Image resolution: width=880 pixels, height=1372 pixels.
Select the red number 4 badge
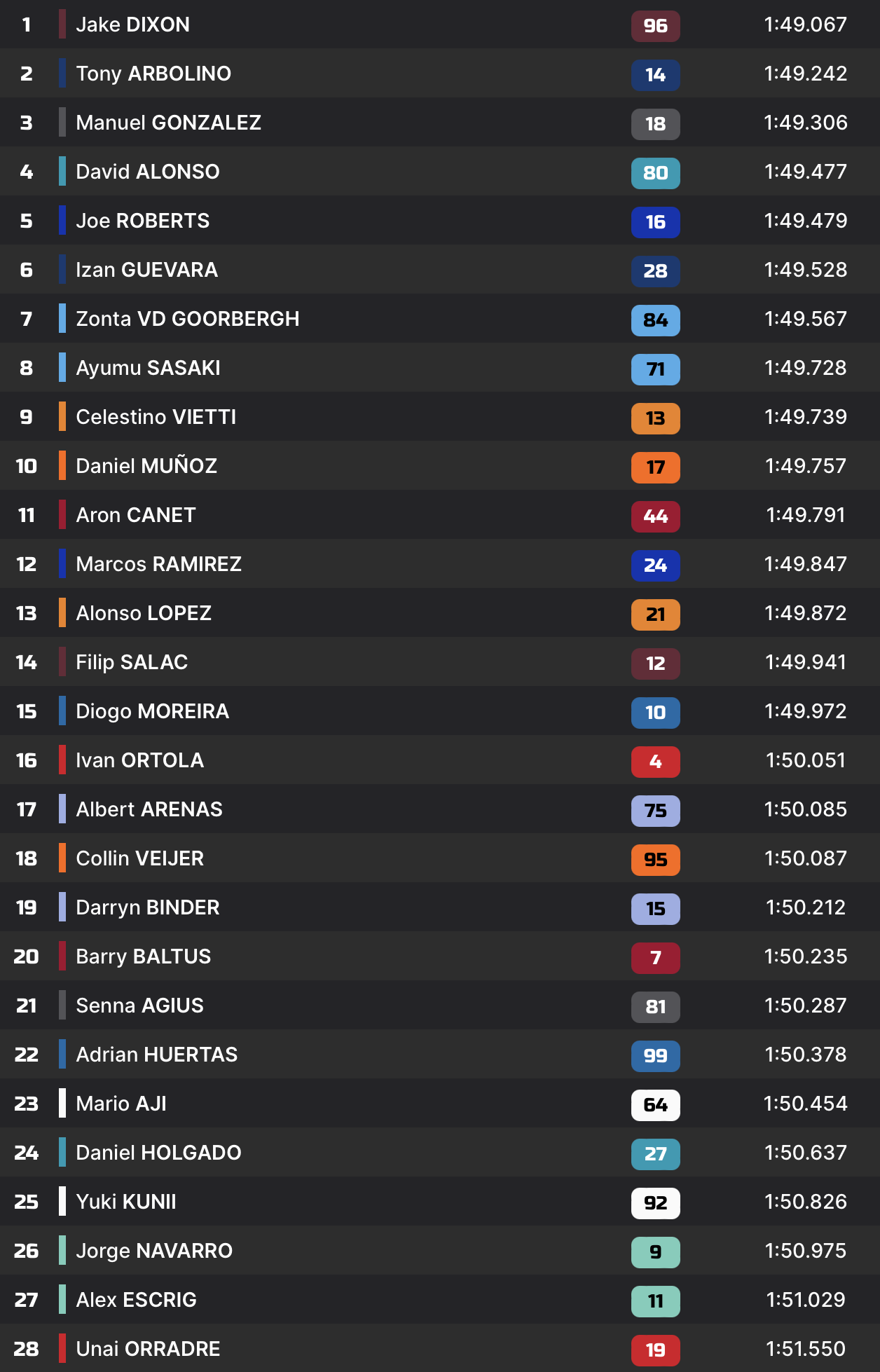coord(655,762)
